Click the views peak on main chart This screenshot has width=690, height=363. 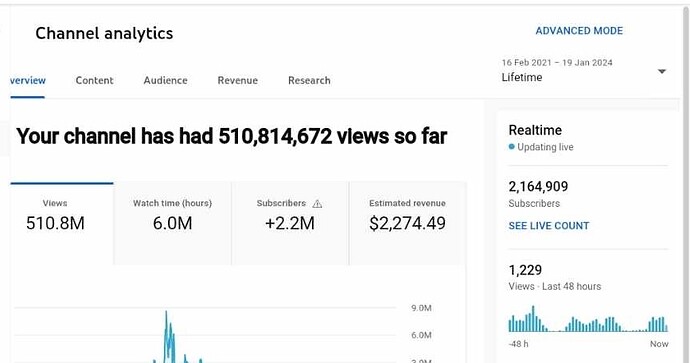tap(166, 313)
